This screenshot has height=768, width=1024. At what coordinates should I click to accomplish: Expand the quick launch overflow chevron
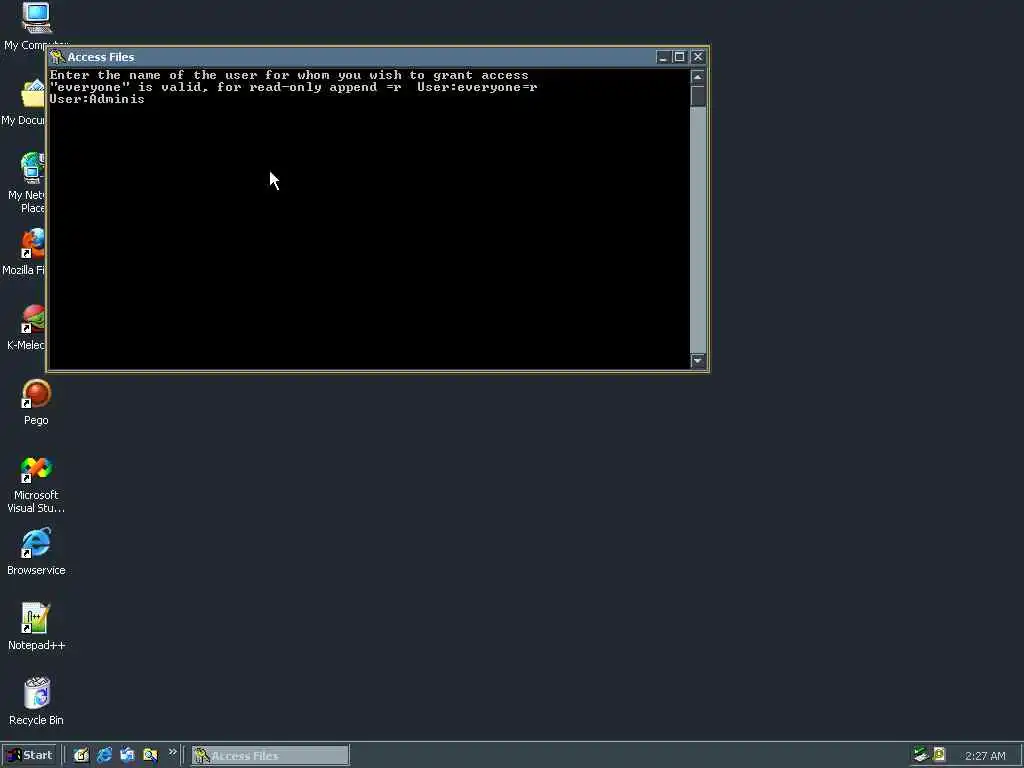[x=172, y=752]
